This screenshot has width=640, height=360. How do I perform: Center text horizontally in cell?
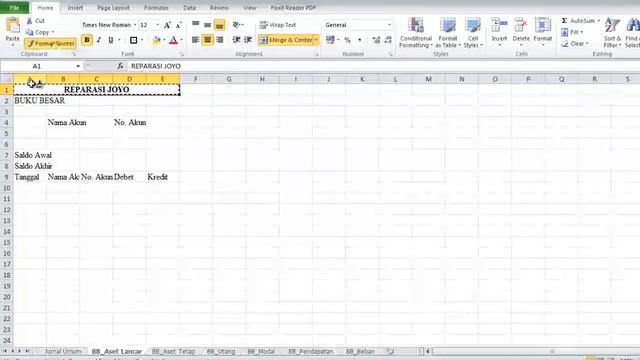point(207,40)
